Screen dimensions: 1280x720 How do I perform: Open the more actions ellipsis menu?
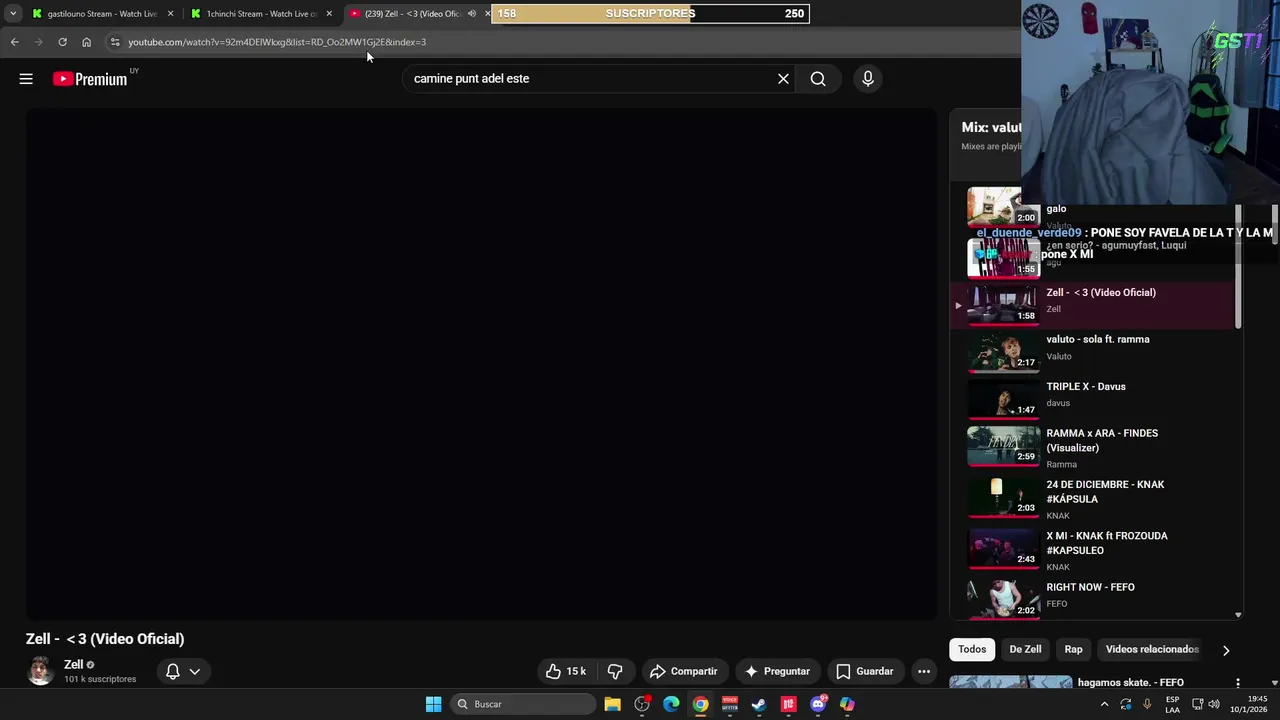coord(924,671)
